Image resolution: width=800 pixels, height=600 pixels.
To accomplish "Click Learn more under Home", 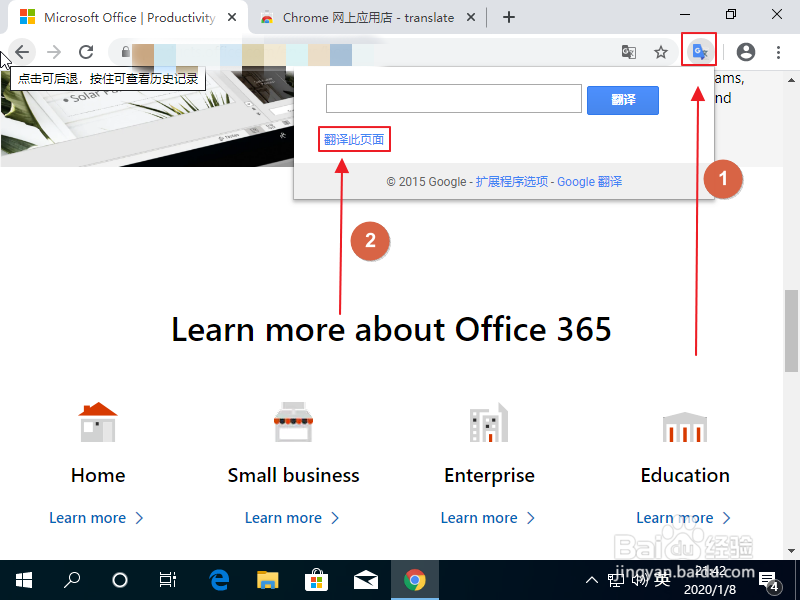I will point(96,518).
